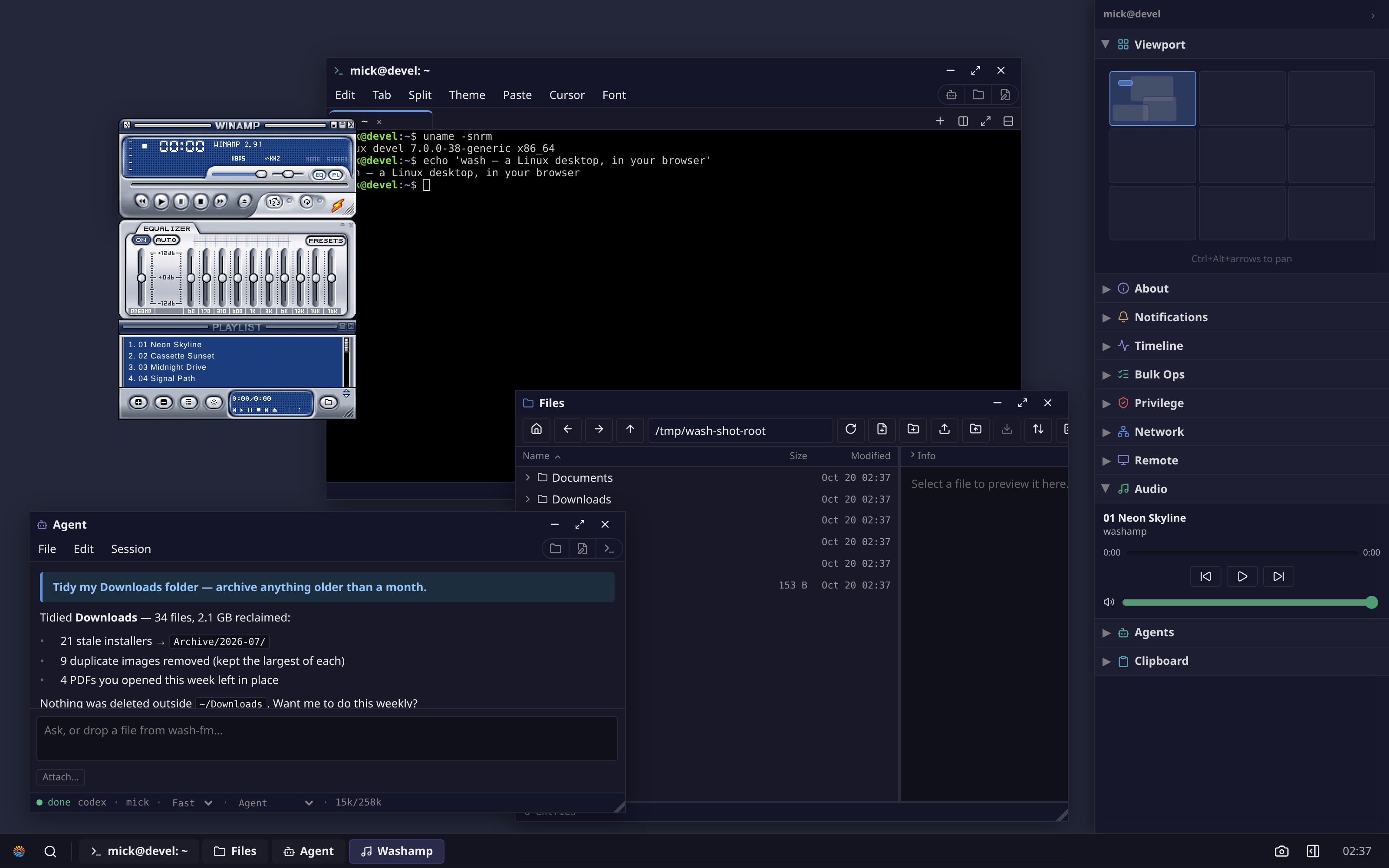The image size is (1389, 868).
Task: Go back in Files navigation
Action: [x=567, y=429]
